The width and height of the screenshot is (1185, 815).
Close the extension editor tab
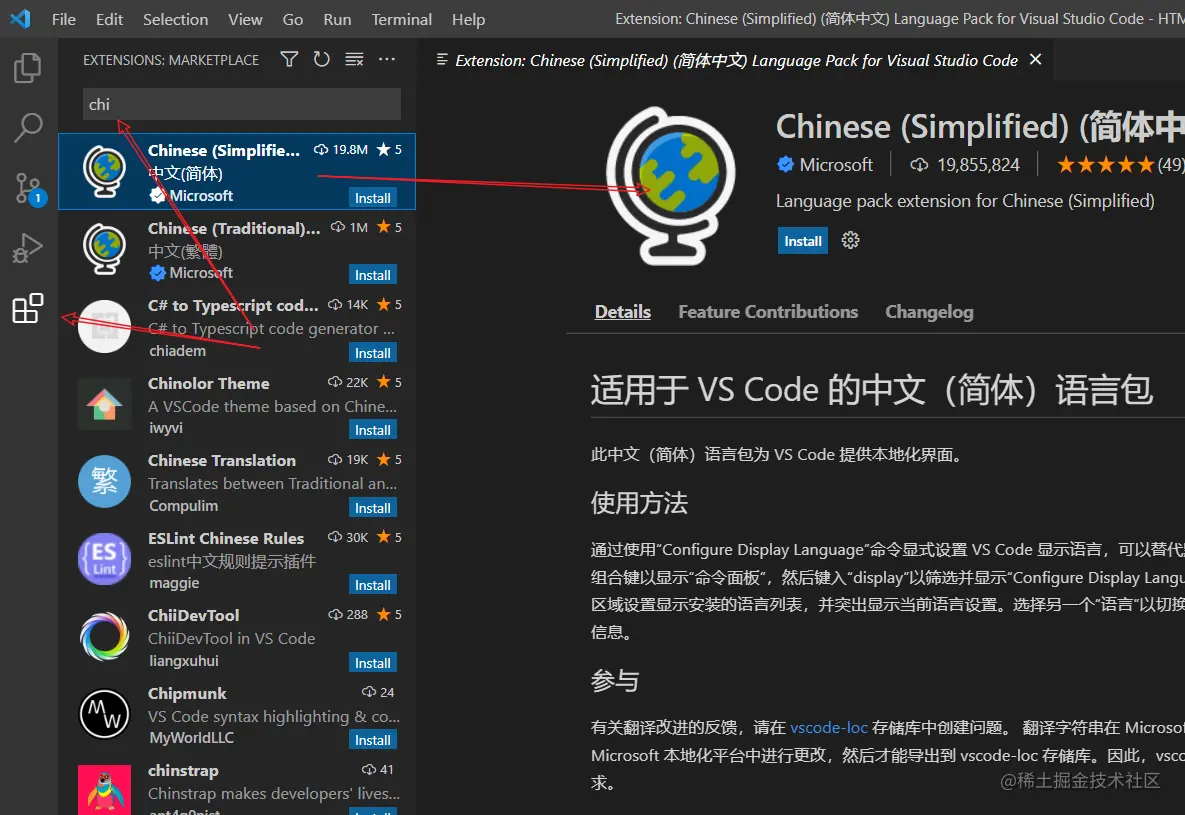(1035, 59)
